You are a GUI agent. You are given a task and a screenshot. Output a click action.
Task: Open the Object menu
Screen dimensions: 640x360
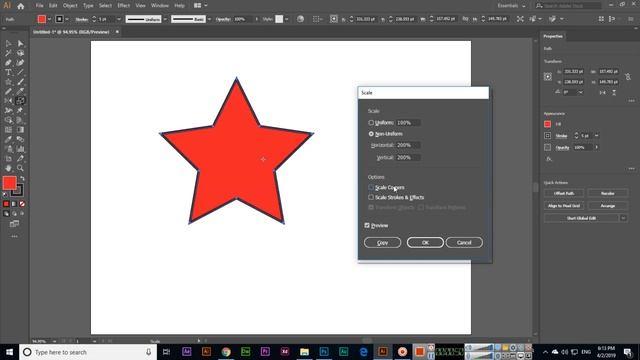70,6
